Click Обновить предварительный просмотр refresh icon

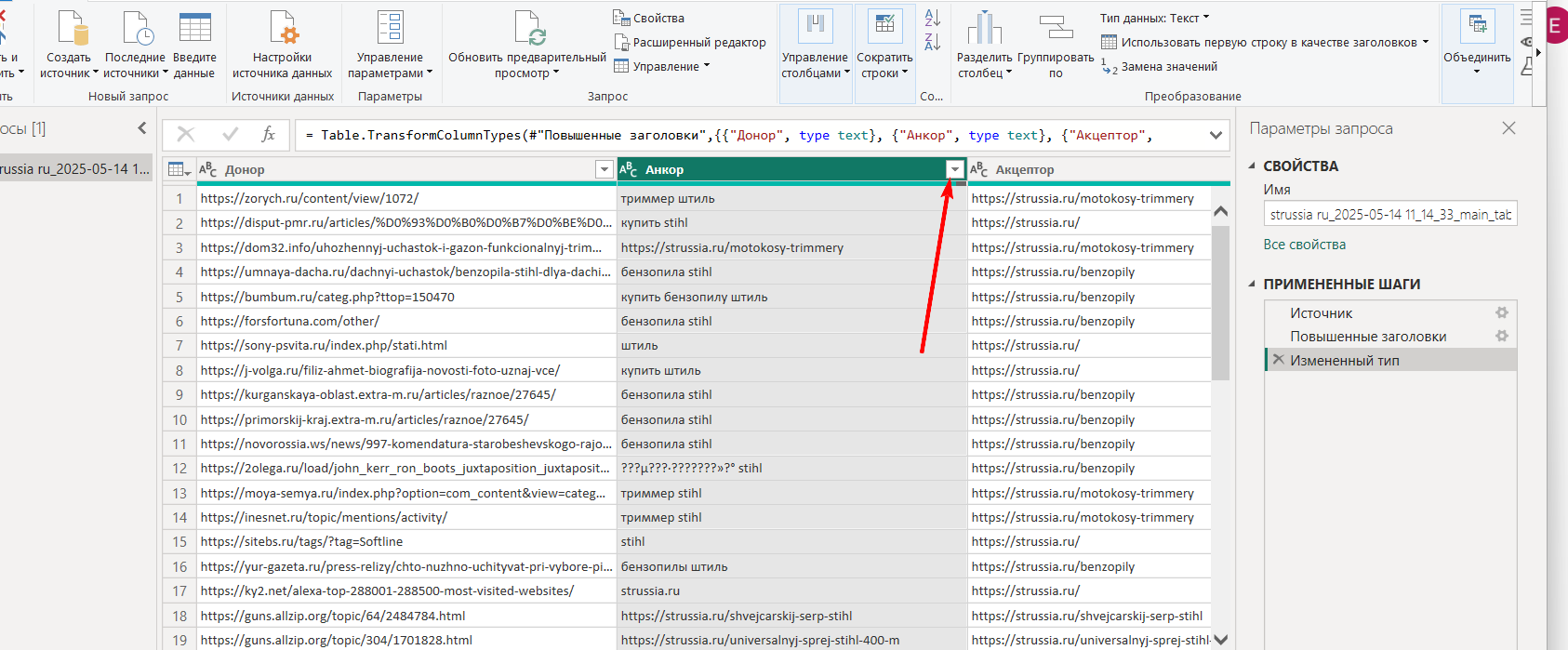click(x=527, y=29)
